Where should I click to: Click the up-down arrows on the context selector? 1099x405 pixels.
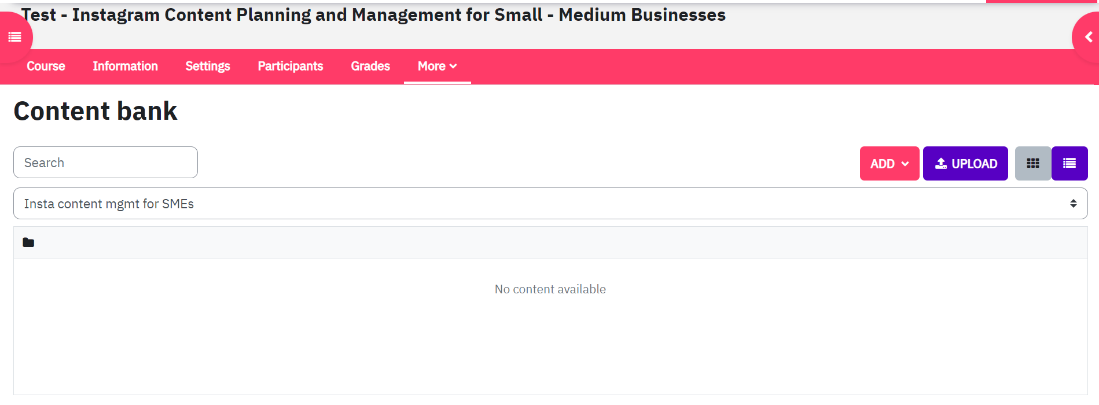click(1073, 203)
